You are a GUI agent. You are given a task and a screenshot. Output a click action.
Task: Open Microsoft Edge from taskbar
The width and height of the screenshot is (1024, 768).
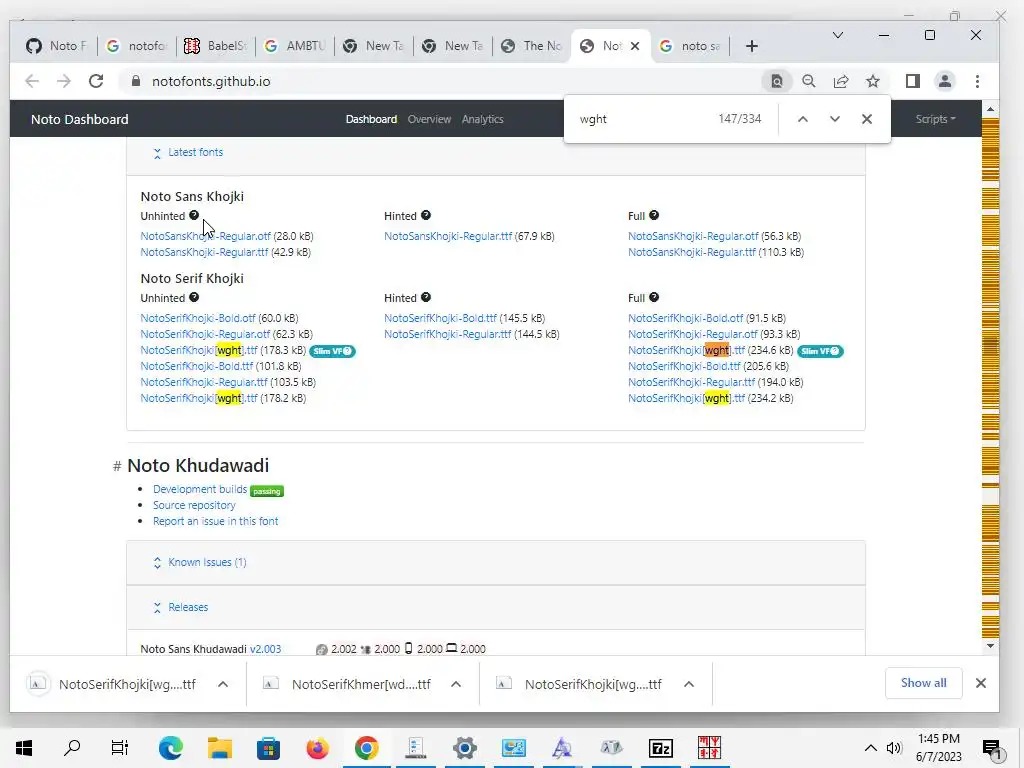pos(170,748)
